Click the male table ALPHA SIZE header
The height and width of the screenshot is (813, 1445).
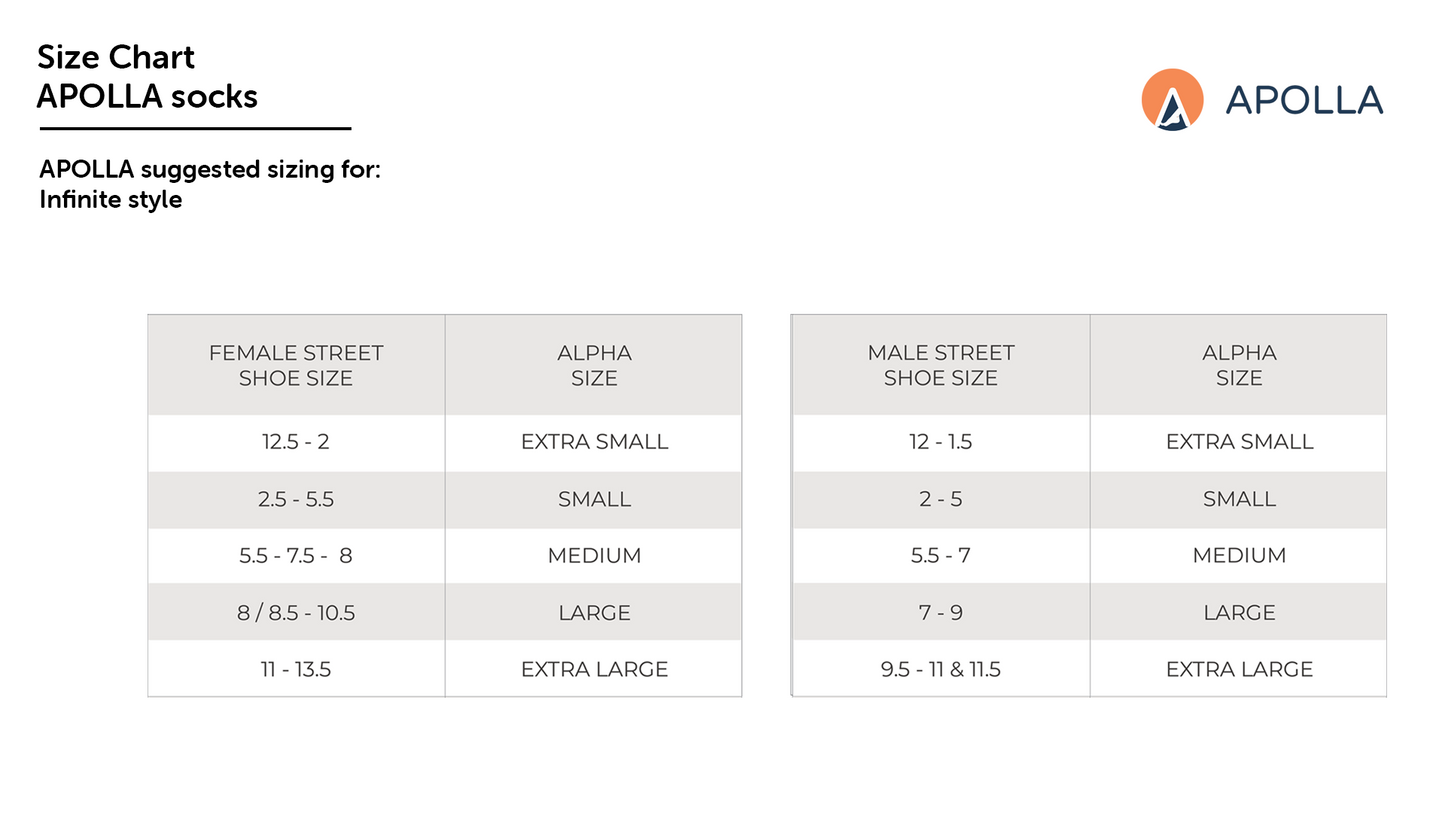(x=1239, y=365)
